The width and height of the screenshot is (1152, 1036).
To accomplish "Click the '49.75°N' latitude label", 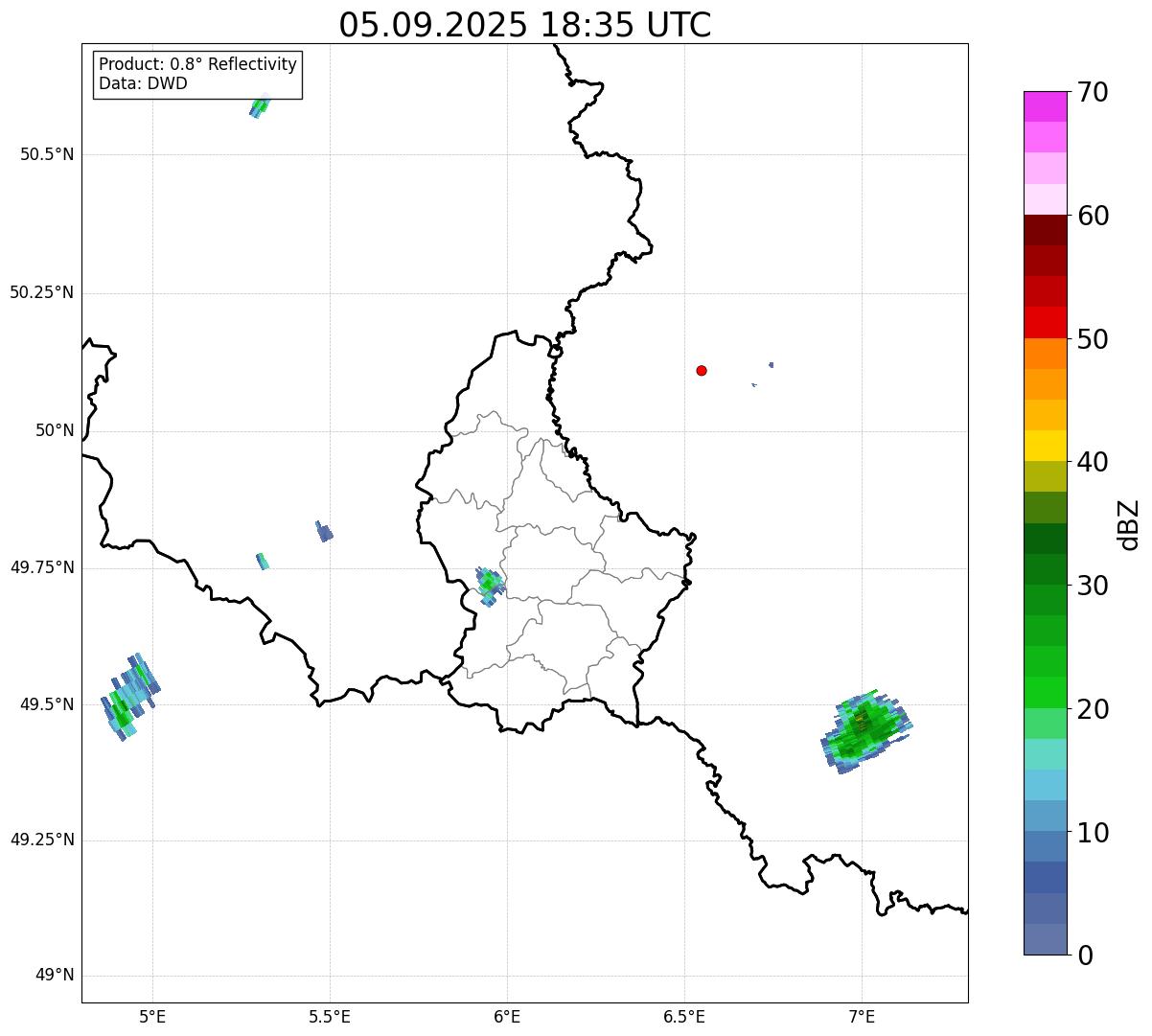I will (41, 567).
